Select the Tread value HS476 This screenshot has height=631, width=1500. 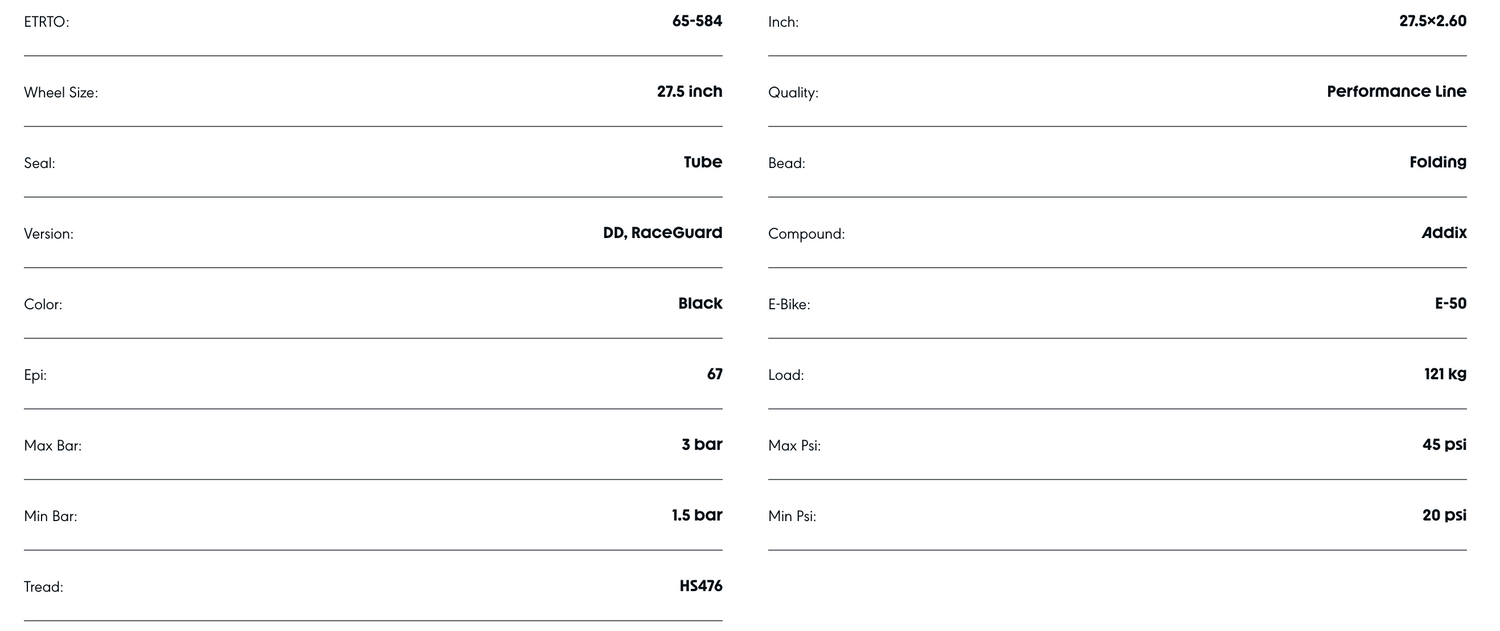(x=700, y=586)
